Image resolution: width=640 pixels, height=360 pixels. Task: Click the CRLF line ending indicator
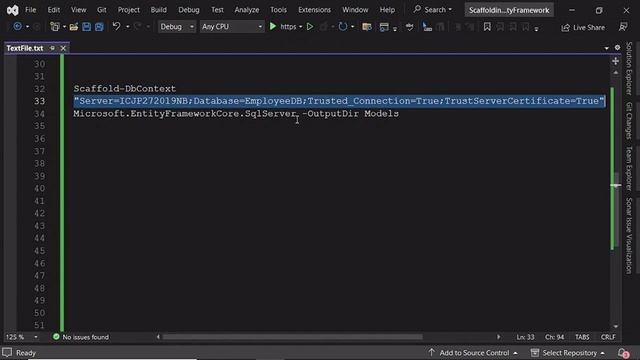608,337
